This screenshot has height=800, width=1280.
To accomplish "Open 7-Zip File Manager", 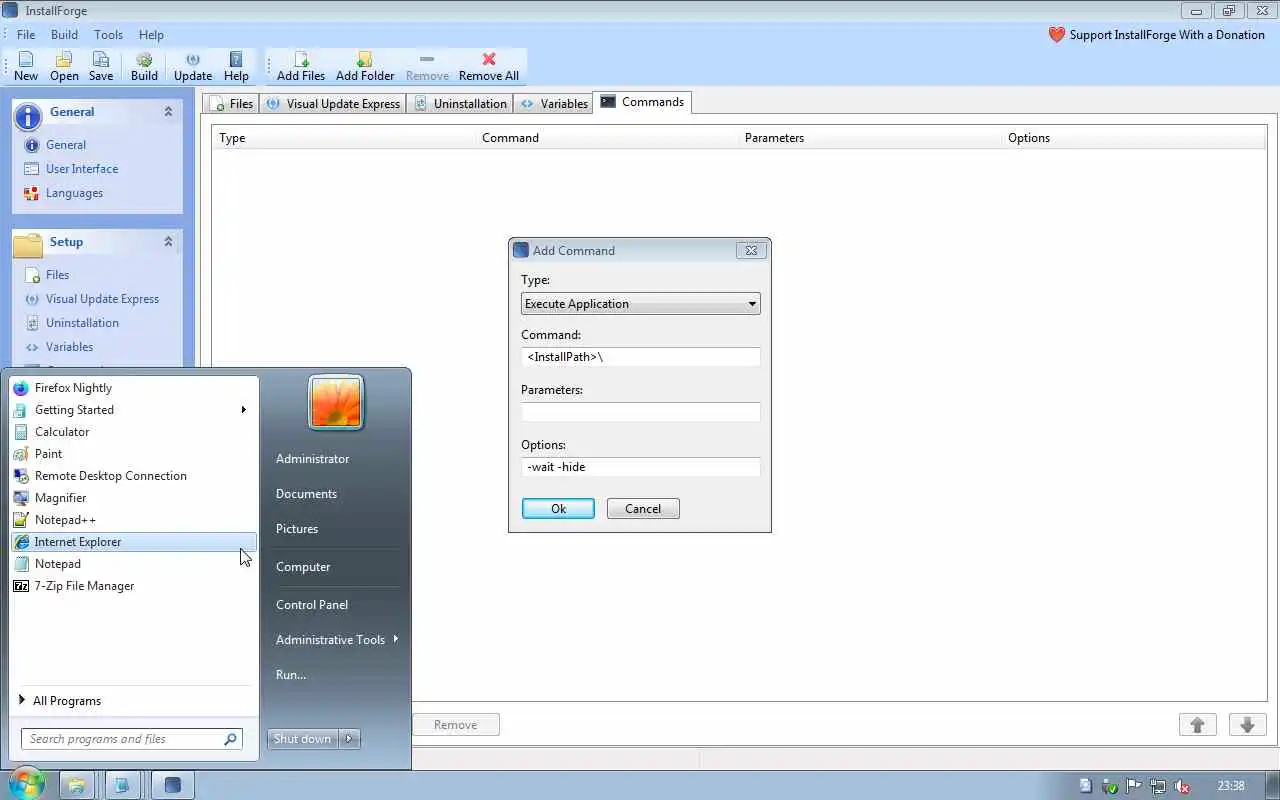I will point(133,586).
